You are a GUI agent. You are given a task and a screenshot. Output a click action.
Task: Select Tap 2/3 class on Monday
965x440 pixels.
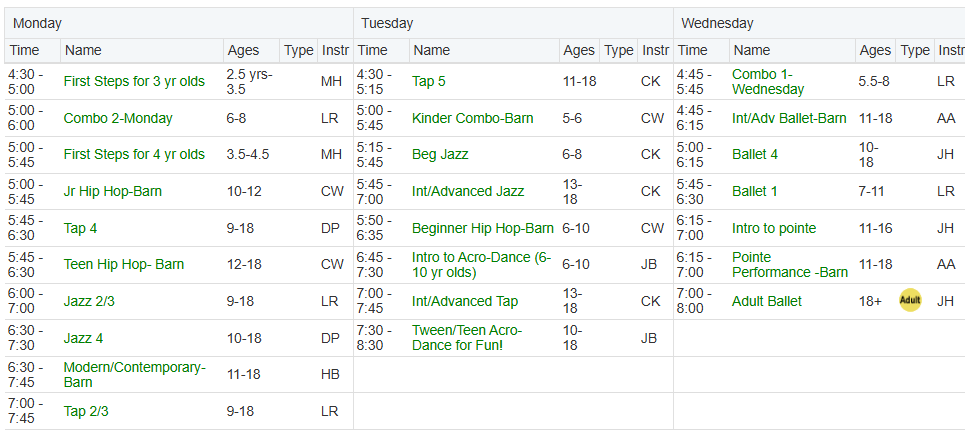pos(86,411)
